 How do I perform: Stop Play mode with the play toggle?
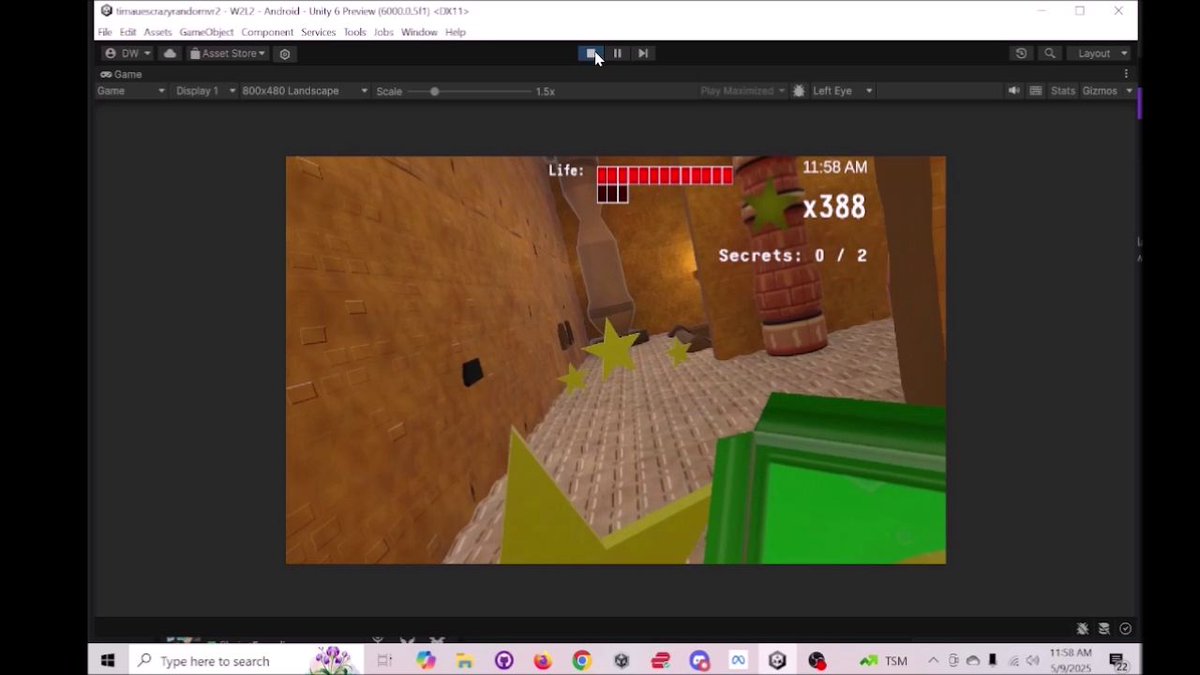coord(591,53)
